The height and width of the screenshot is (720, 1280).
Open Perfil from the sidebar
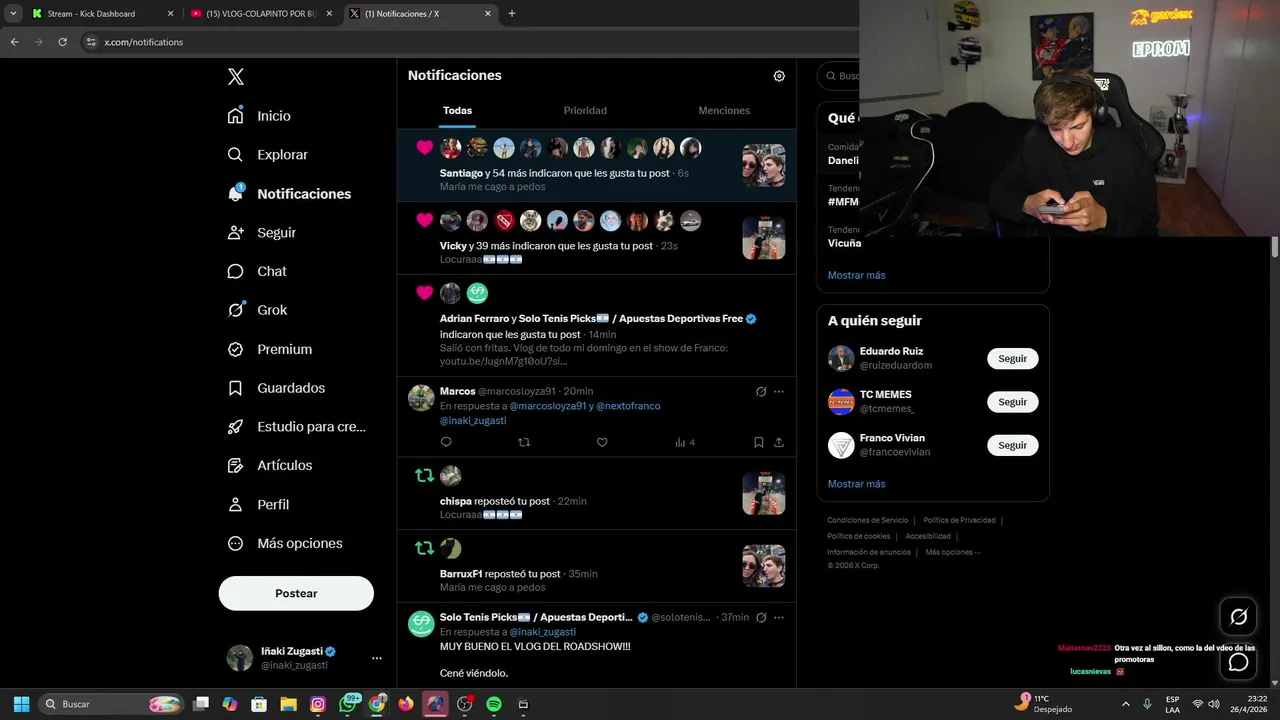tap(258, 505)
